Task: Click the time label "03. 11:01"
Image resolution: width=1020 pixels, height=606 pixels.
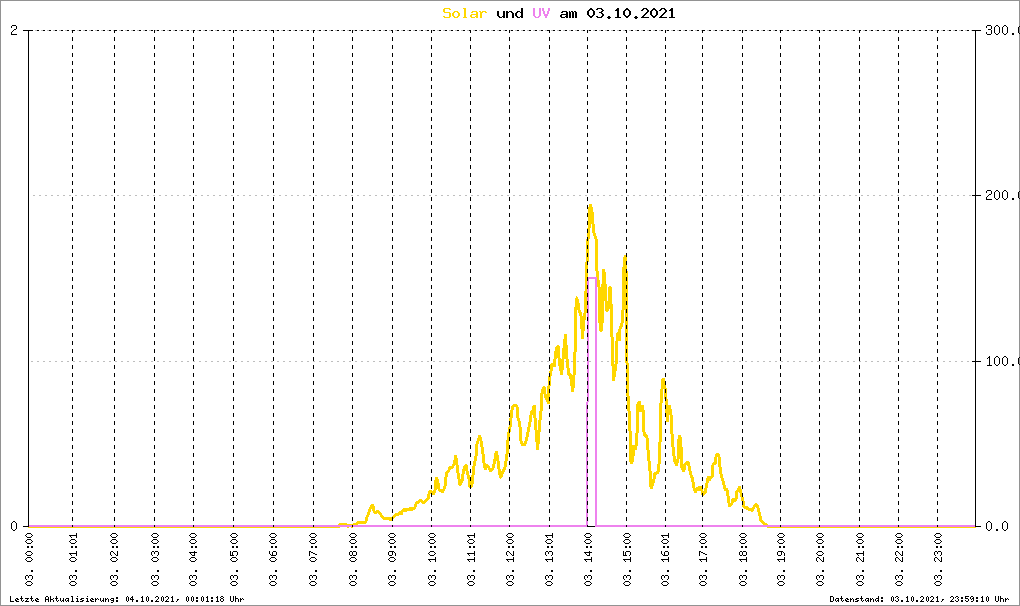Action: pyautogui.click(x=470, y=560)
